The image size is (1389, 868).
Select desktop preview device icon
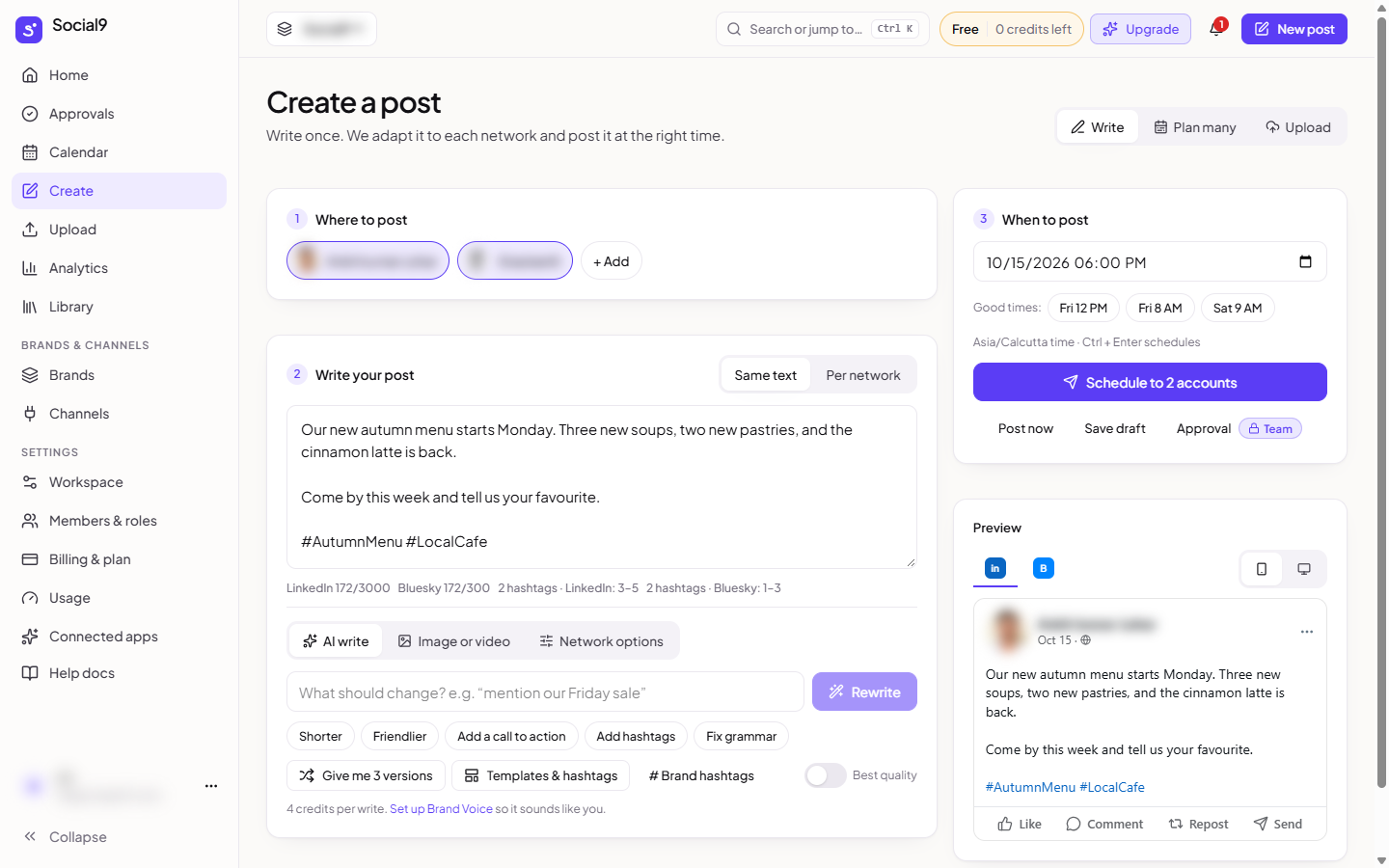1304,569
